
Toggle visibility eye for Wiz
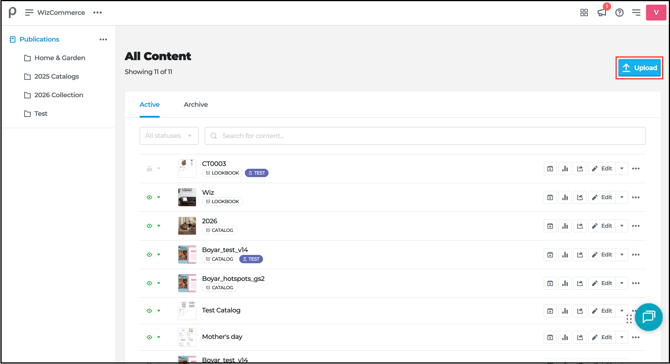click(x=149, y=197)
